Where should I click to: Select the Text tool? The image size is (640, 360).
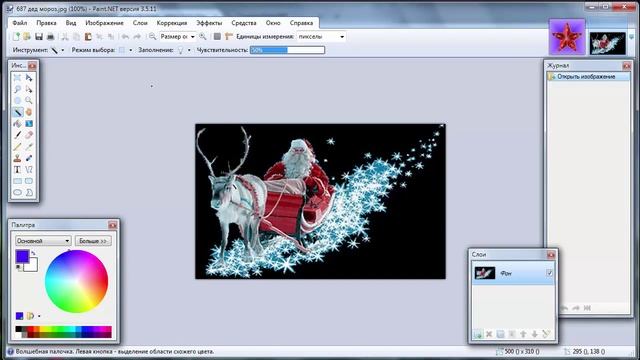coord(17,169)
